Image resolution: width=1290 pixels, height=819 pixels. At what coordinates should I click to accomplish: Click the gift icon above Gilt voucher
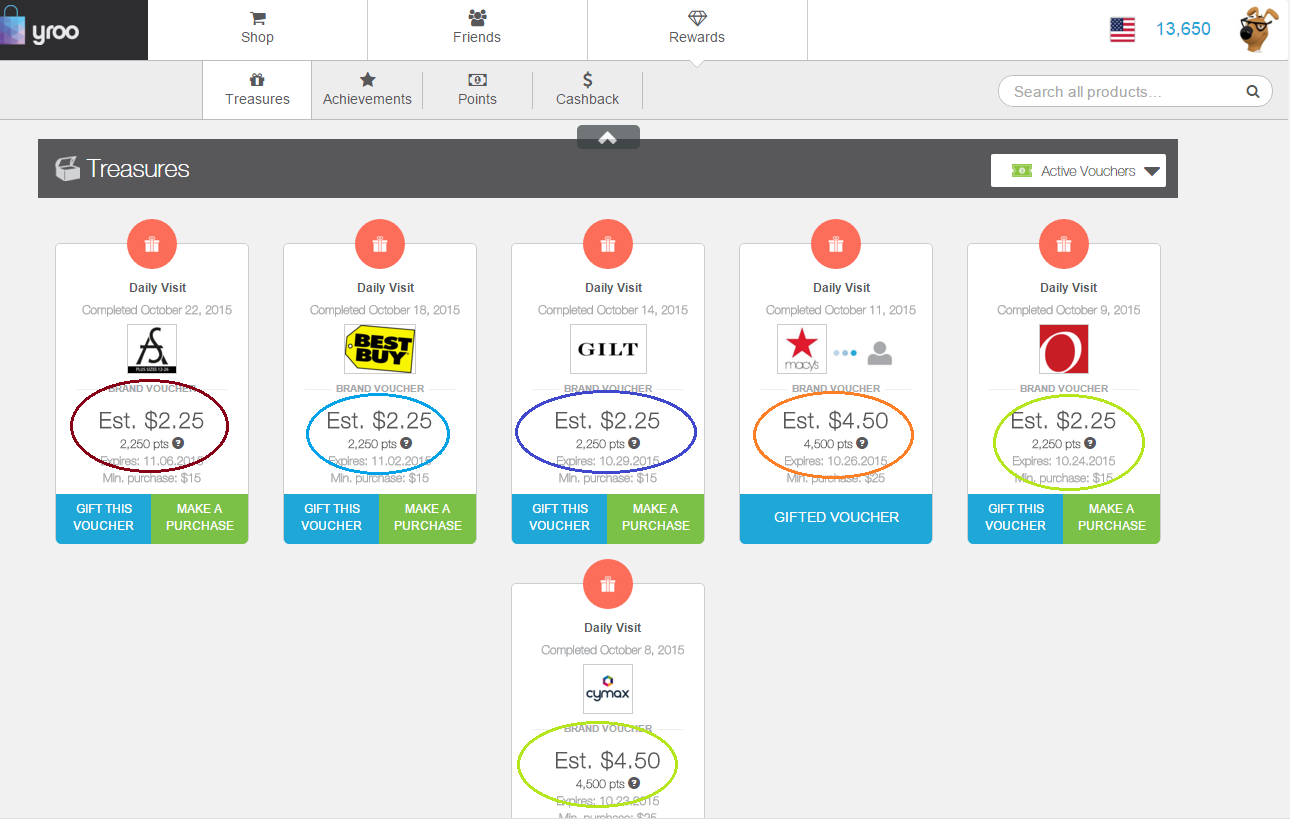point(608,244)
